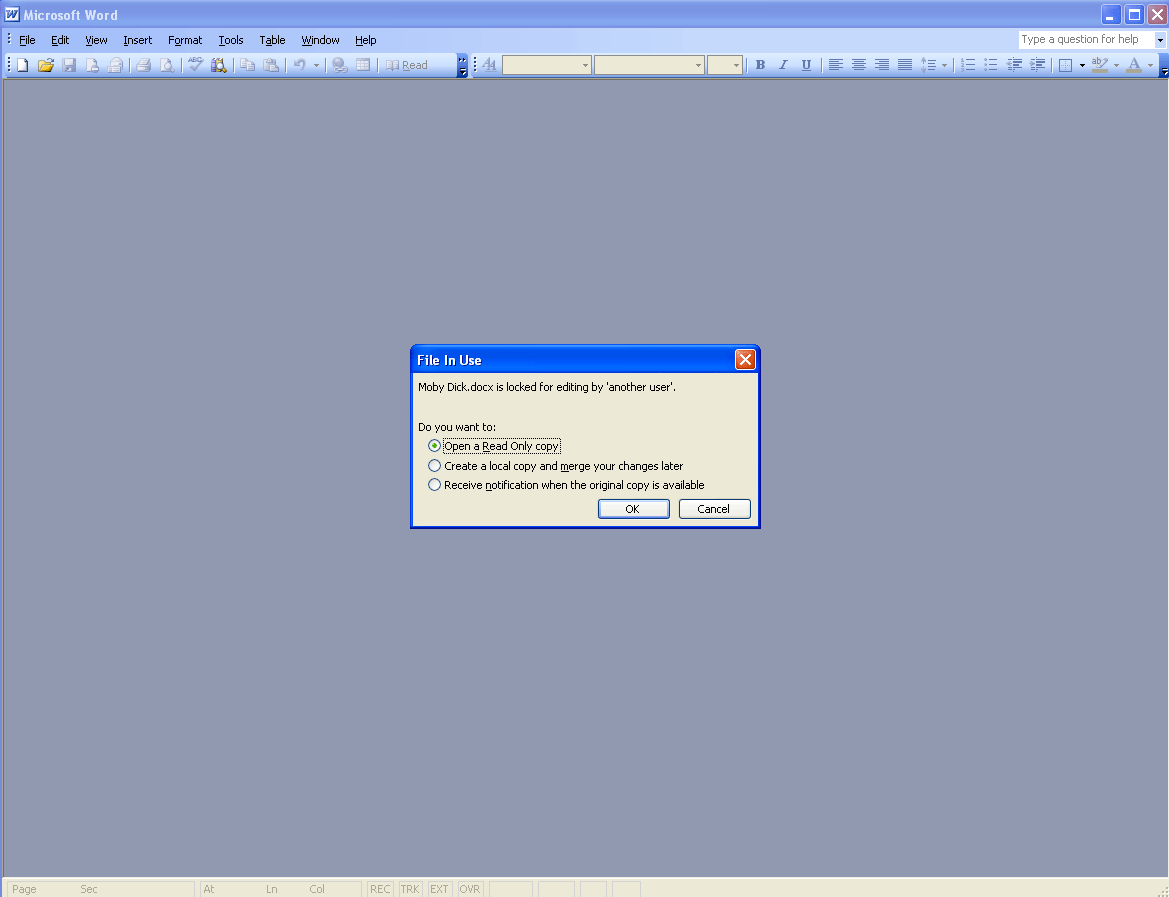The width and height of the screenshot is (1169, 897).
Task: Toggle the REC status bar indicator
Action: tap(380, 889)
